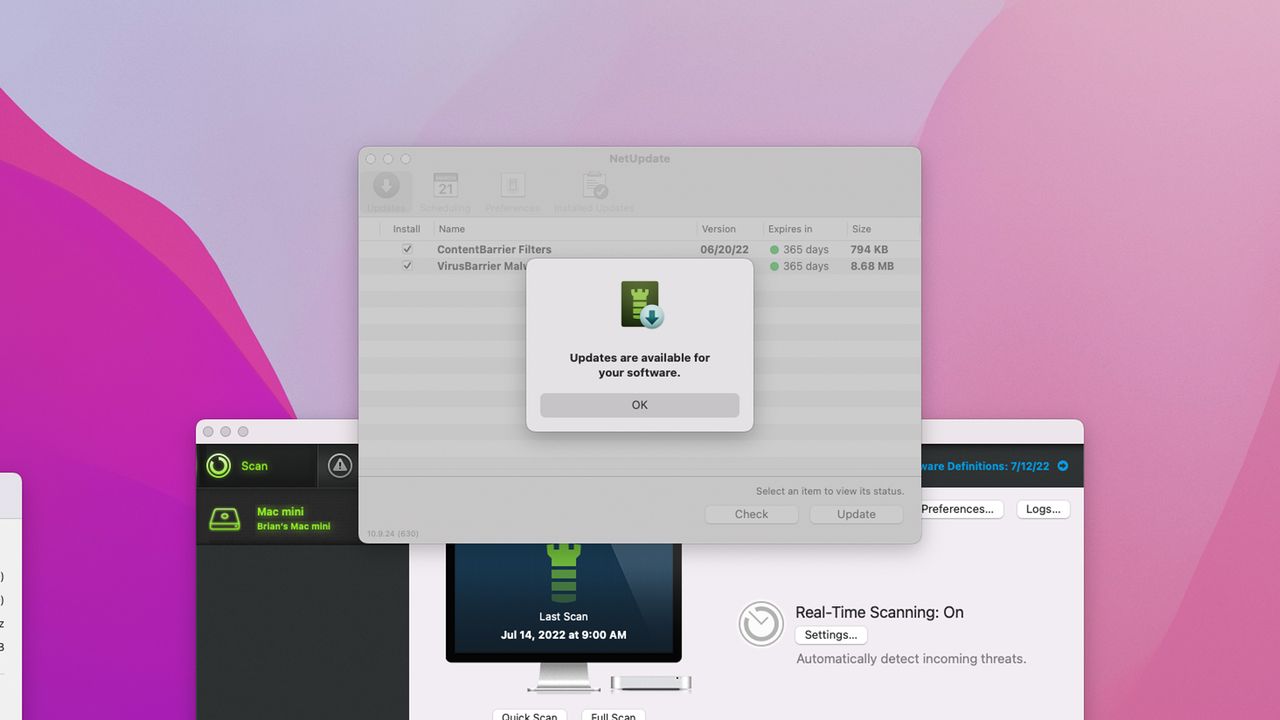Select the Scan tab in VirusBarrier
Screen dimensions: 1280x720
click(257, 466)
